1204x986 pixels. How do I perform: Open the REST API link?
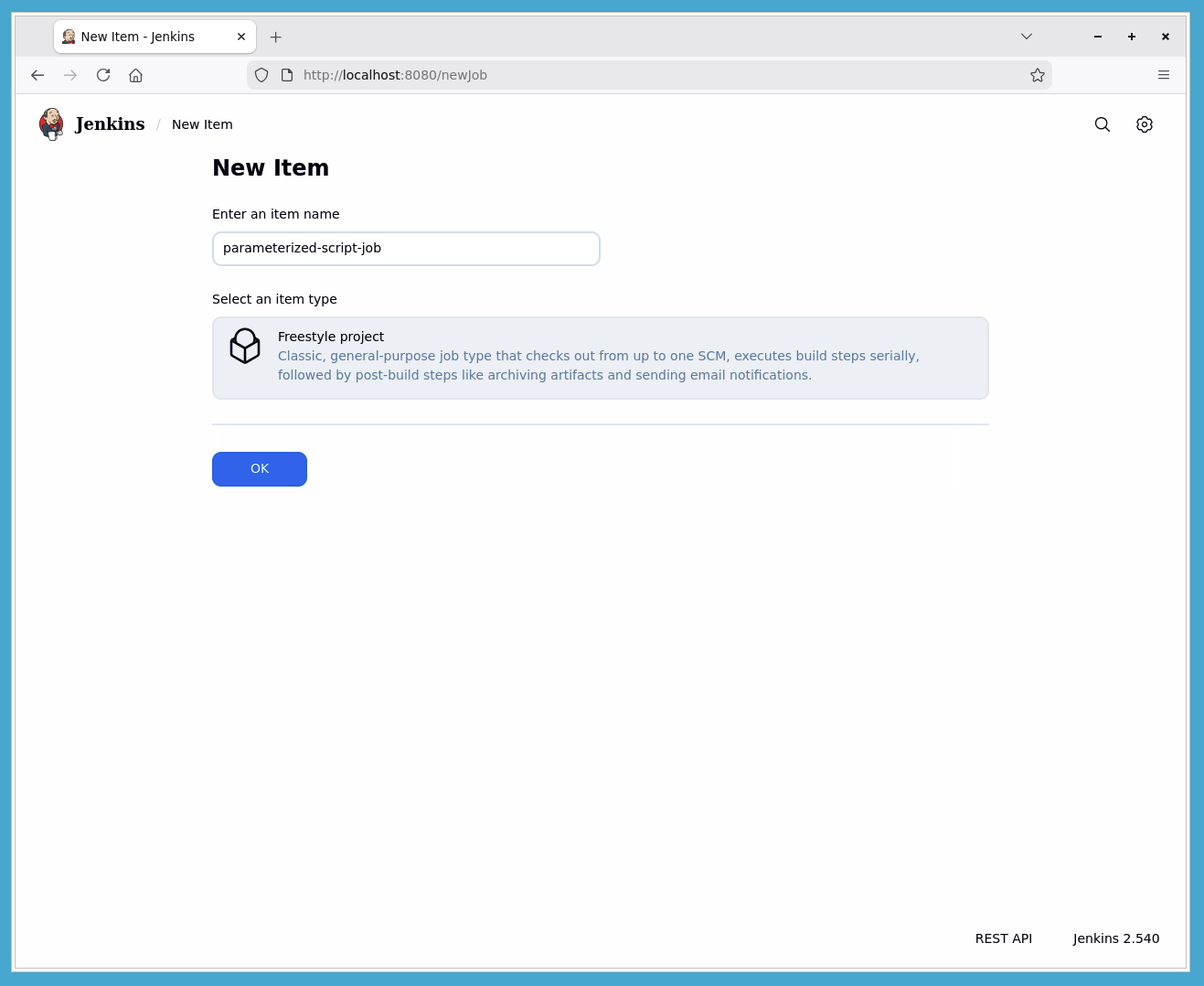1003,938
